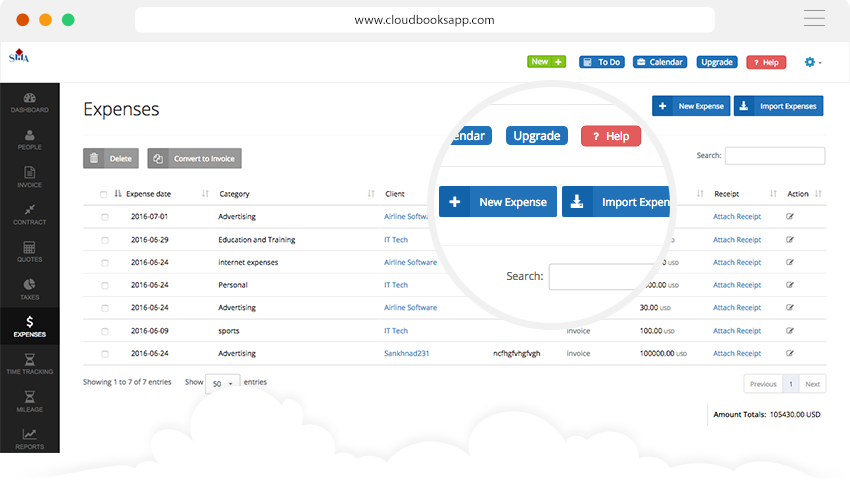This screenshot has width=850, height=480.
Task: Check the 2016-07-01 expense row
Action: 105,217
